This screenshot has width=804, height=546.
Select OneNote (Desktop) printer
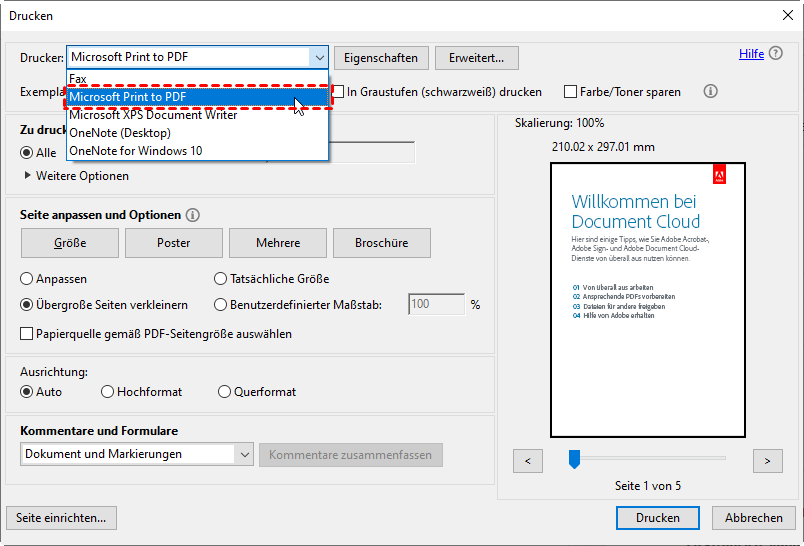(x=197, y=133)
